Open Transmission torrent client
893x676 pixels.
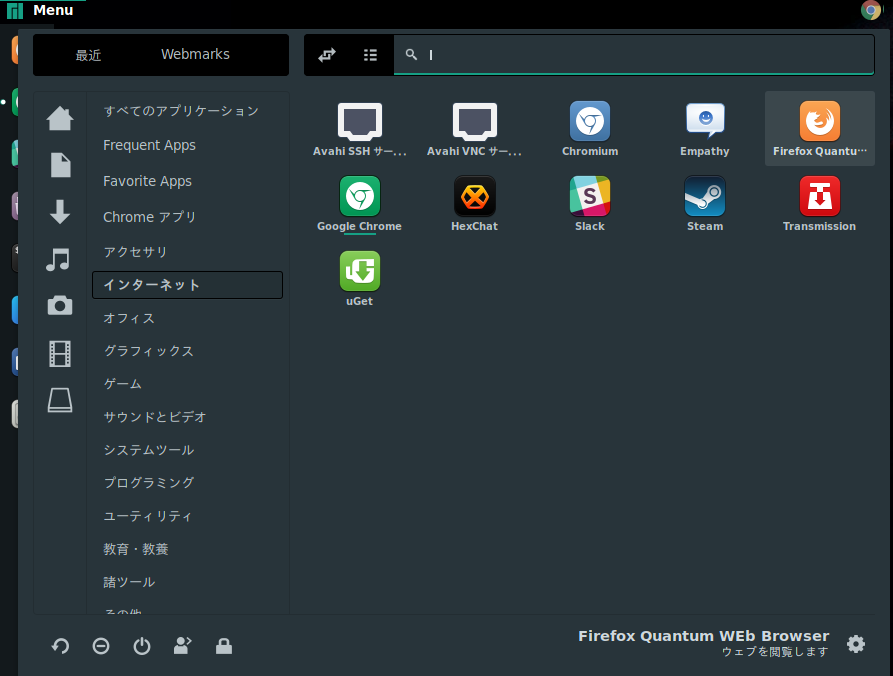[819, 203]
